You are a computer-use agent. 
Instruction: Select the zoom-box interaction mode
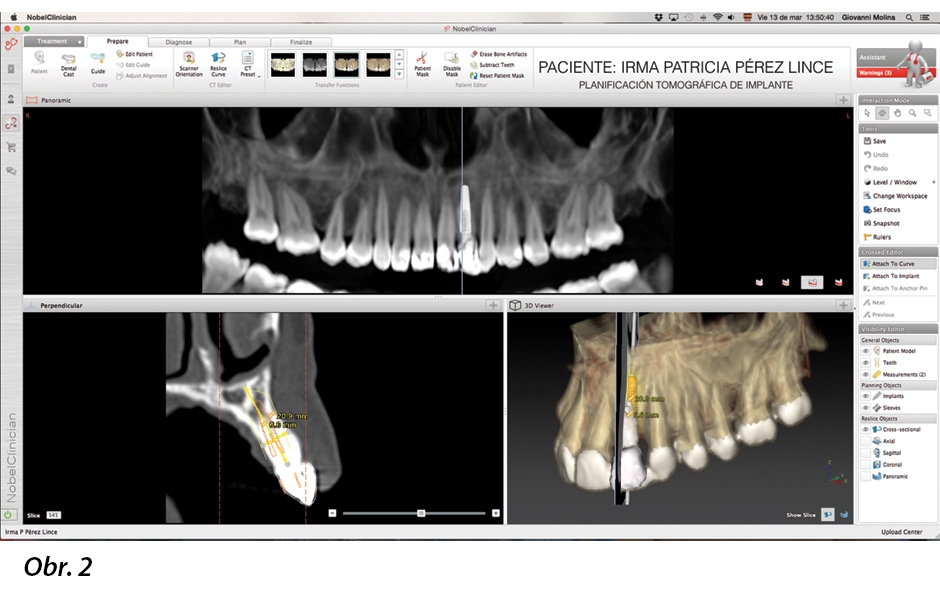[927, 113]
